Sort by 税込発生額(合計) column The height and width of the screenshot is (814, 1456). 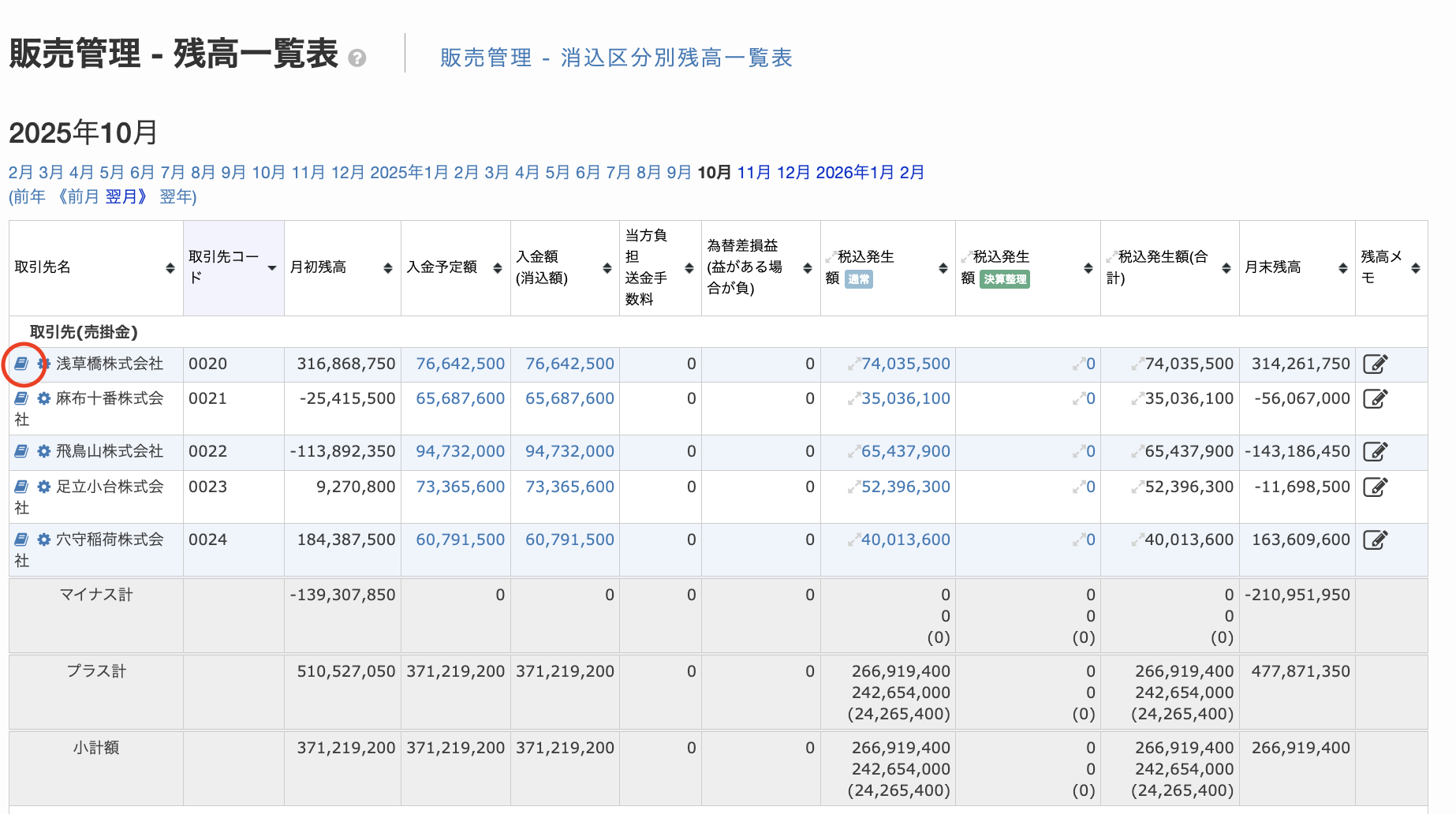pos(1226,268)
